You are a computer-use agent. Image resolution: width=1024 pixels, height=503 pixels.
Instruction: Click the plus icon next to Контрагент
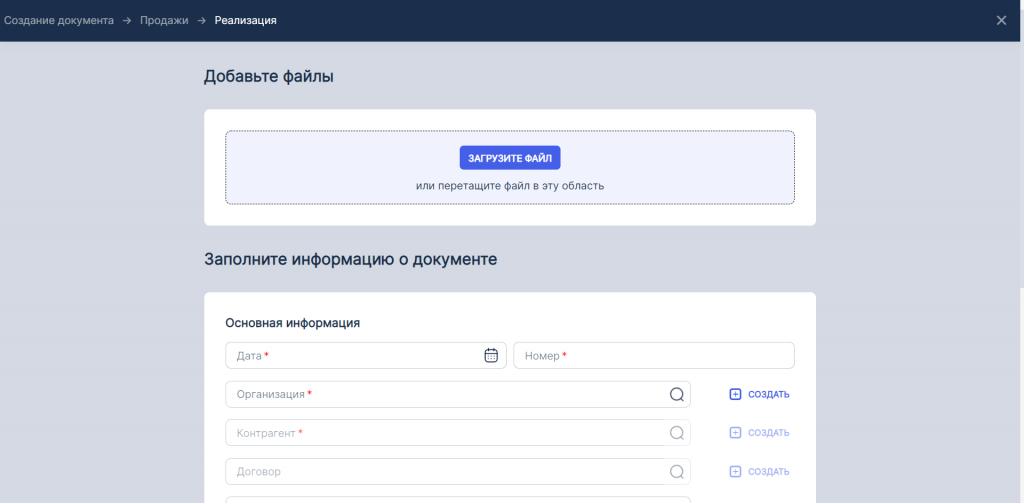click(735, 432)
